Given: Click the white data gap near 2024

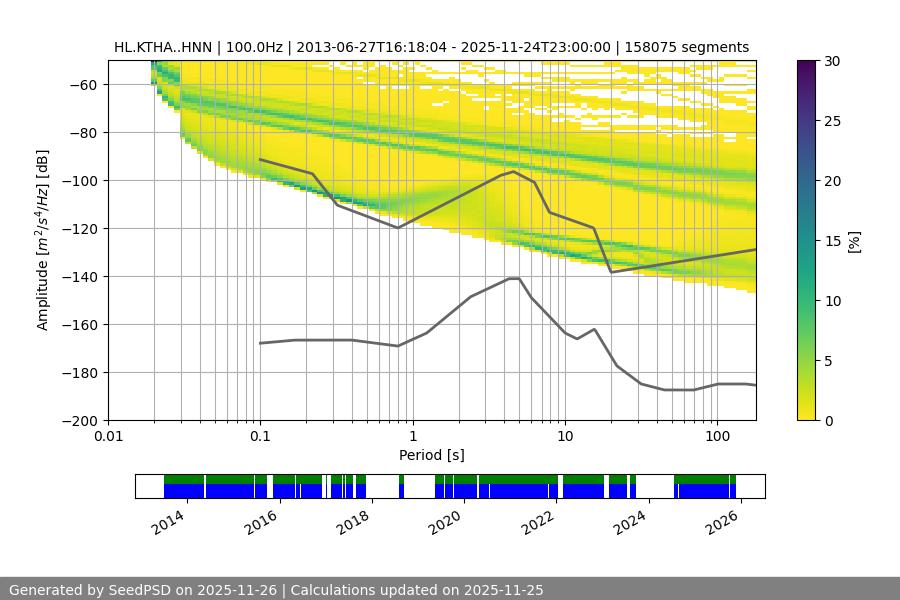Looking at the screenshot, I should (654, 486).
